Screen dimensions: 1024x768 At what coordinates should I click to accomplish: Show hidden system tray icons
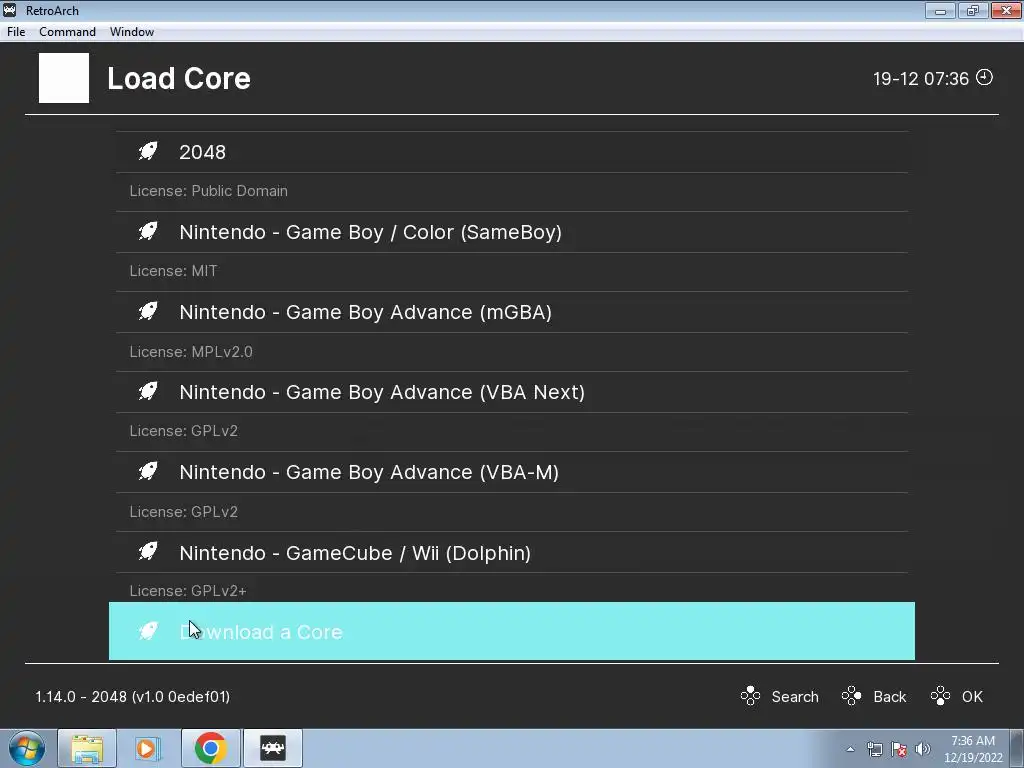850,749
